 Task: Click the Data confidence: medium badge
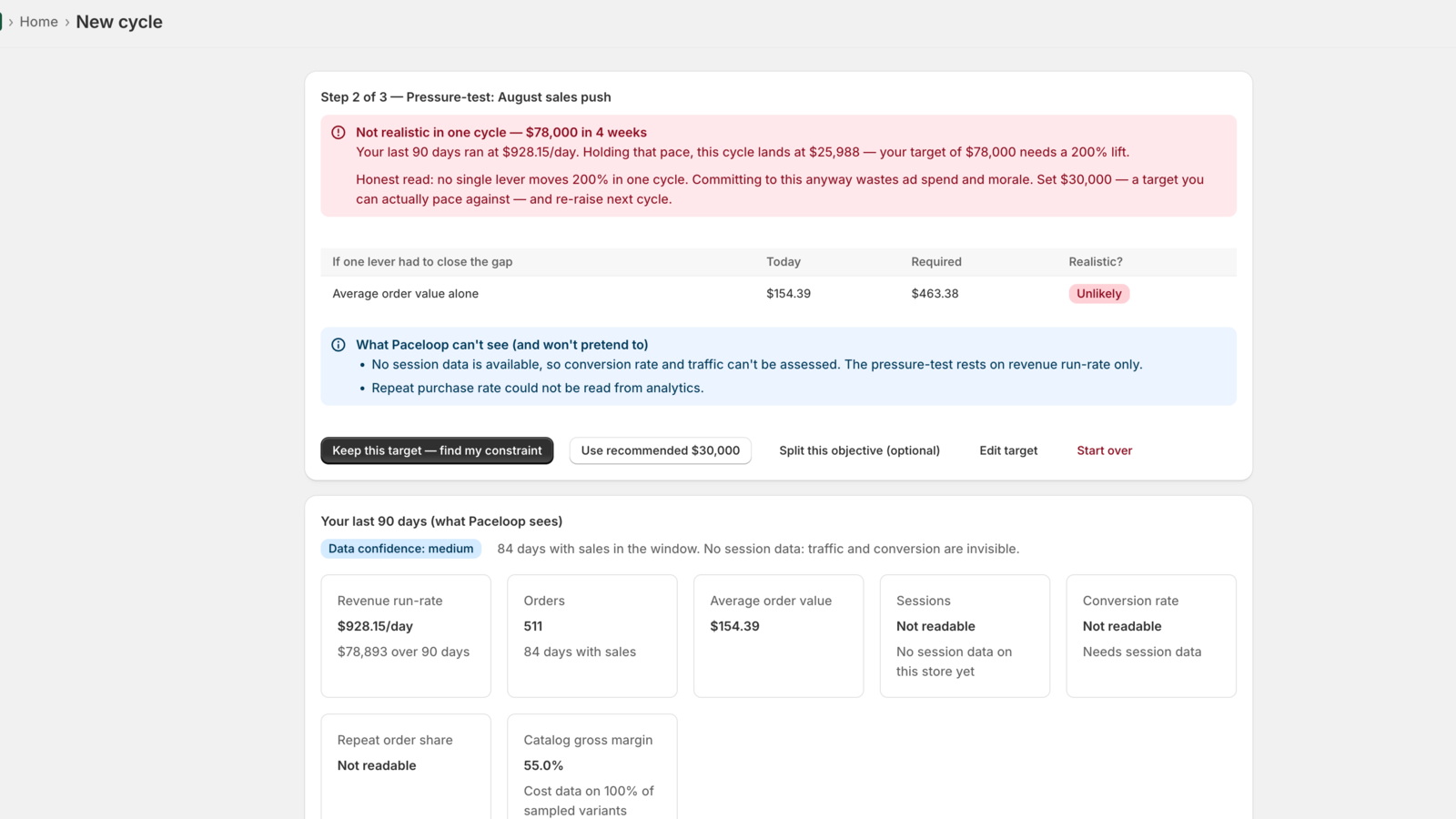[x=401, y=549]
